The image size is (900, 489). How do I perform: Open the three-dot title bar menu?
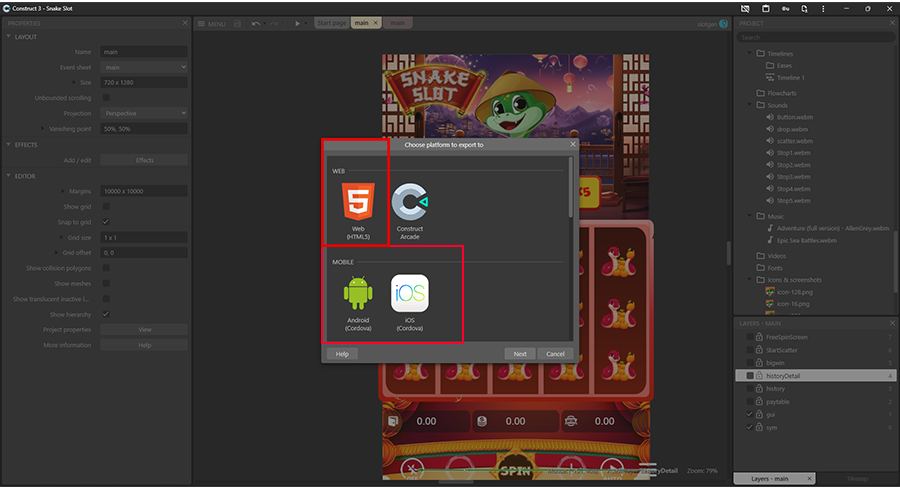[823, 9]
